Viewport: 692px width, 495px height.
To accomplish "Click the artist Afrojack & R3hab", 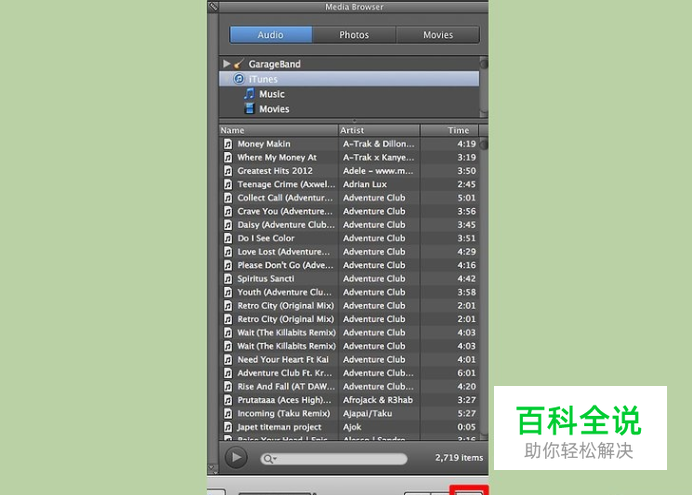I will click(378, 400).
